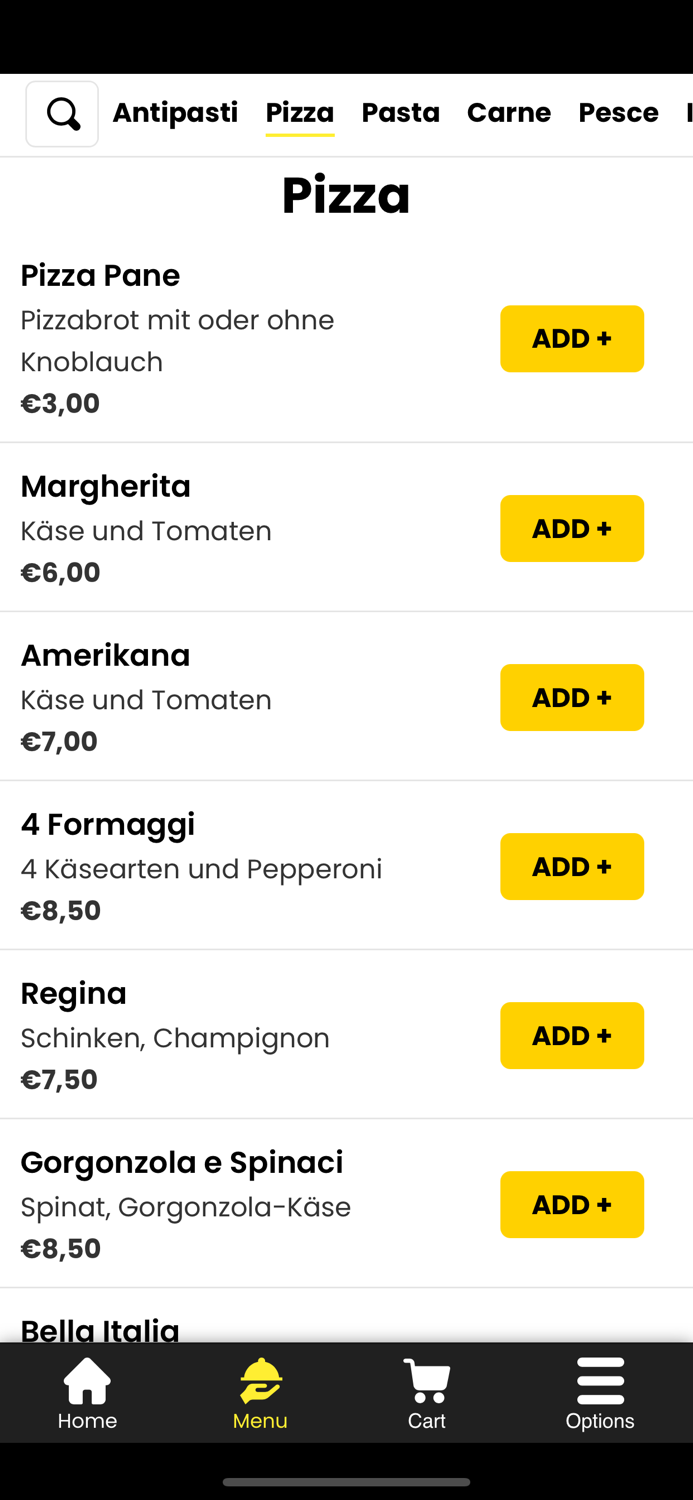
Task: Tap the Gorgonzola e Spinaci title
Action: click(x=181, y=1162)
